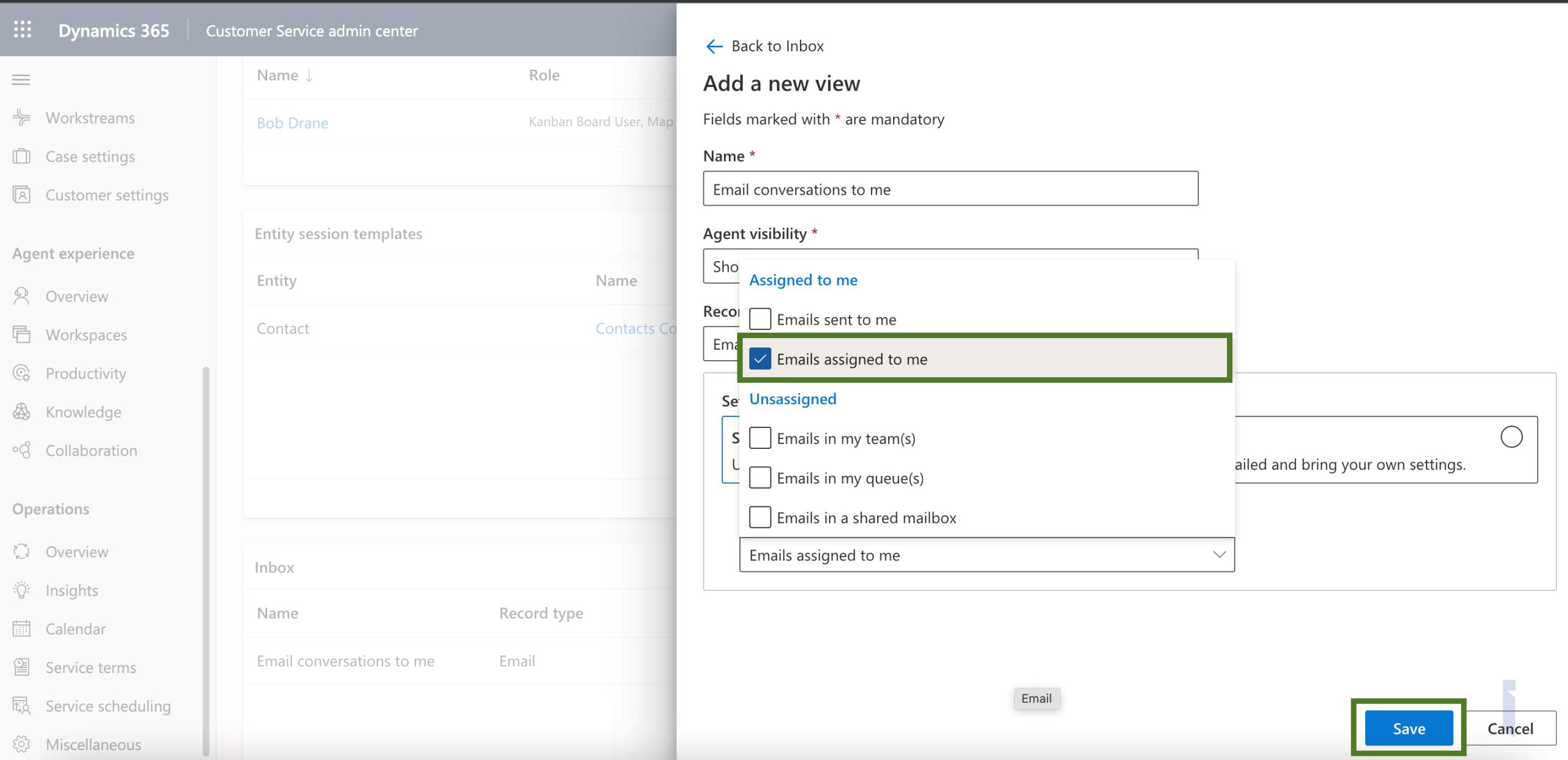Viewport: 1568px width, 760px height.
Task: Click the Knowledge icon
Action: pos(21,412)
